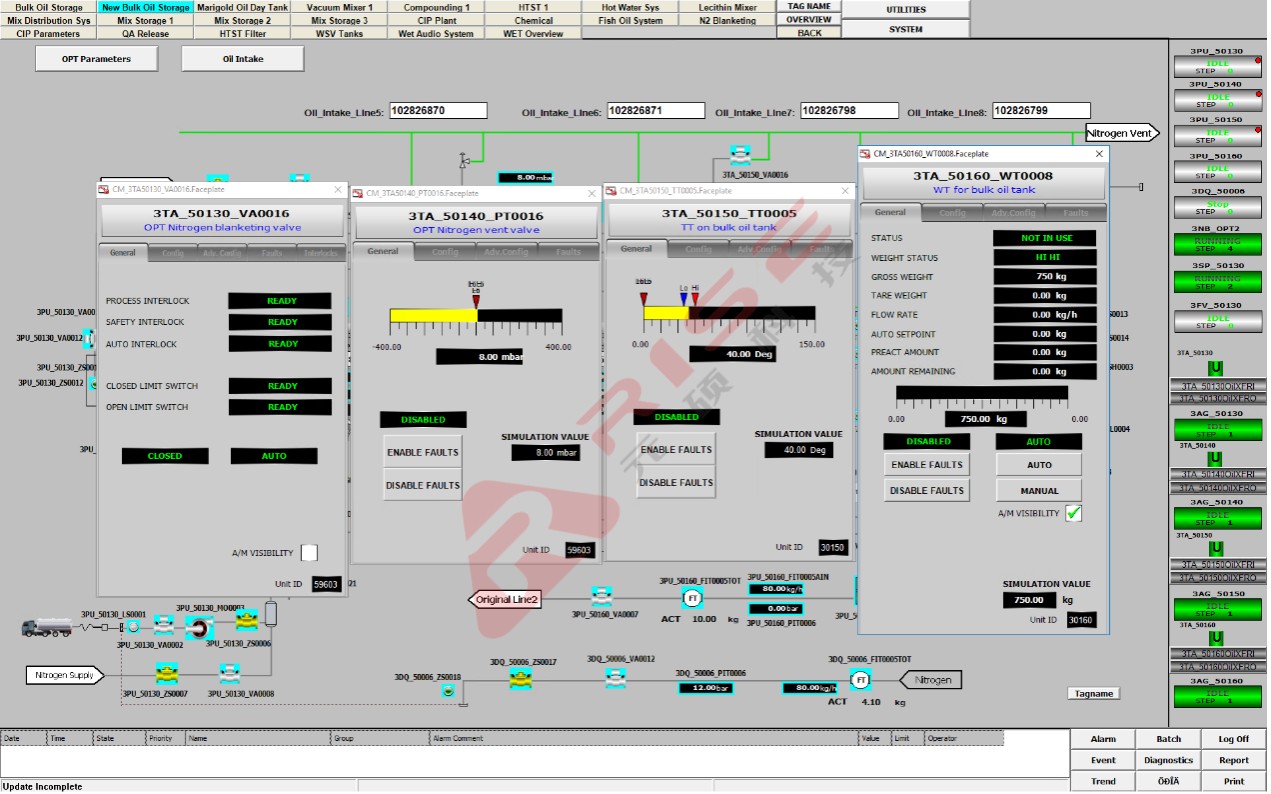
Task: Go to the Mix Storage 2 screen
Action: (x=242, y=20)
